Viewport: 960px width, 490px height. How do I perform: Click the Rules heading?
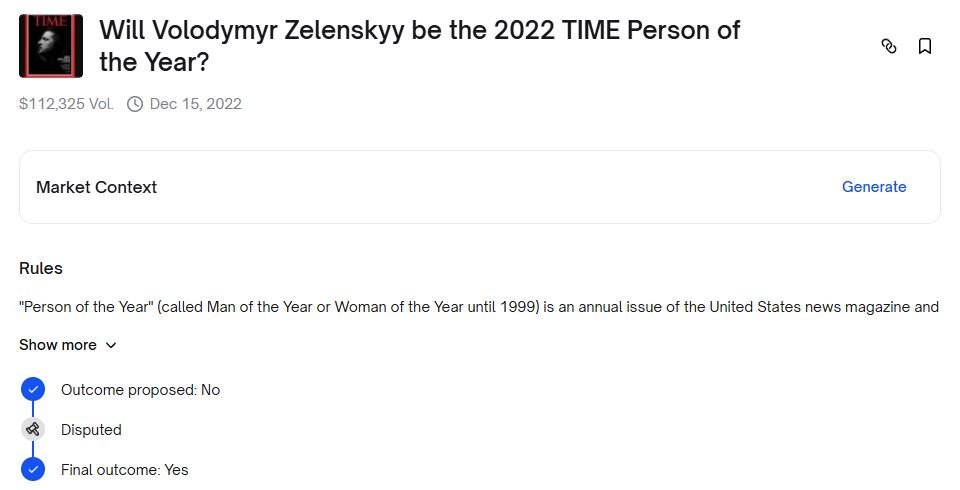point(41,268)
